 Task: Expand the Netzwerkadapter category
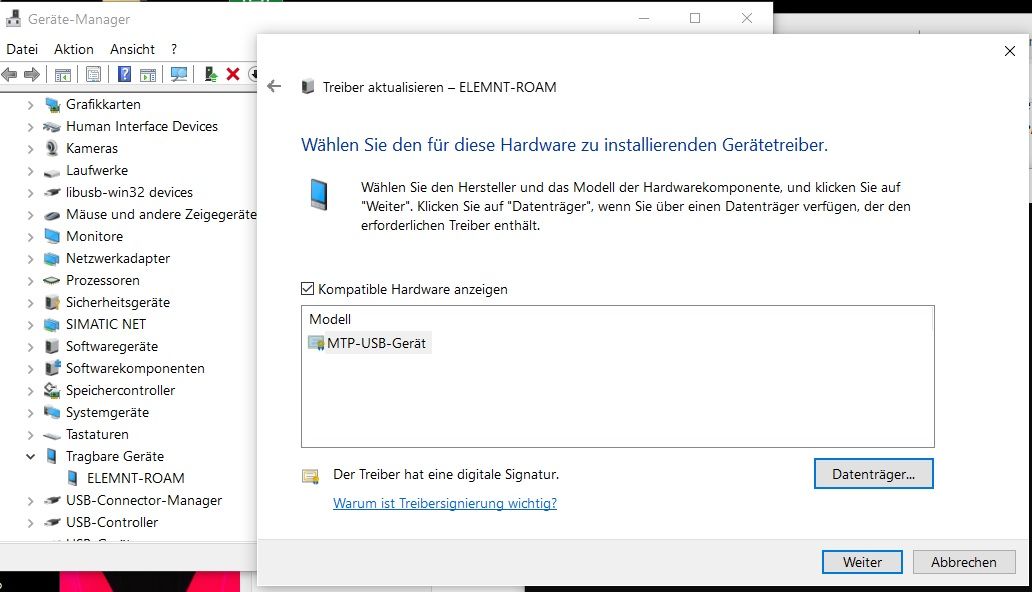(x=30, y=259)
